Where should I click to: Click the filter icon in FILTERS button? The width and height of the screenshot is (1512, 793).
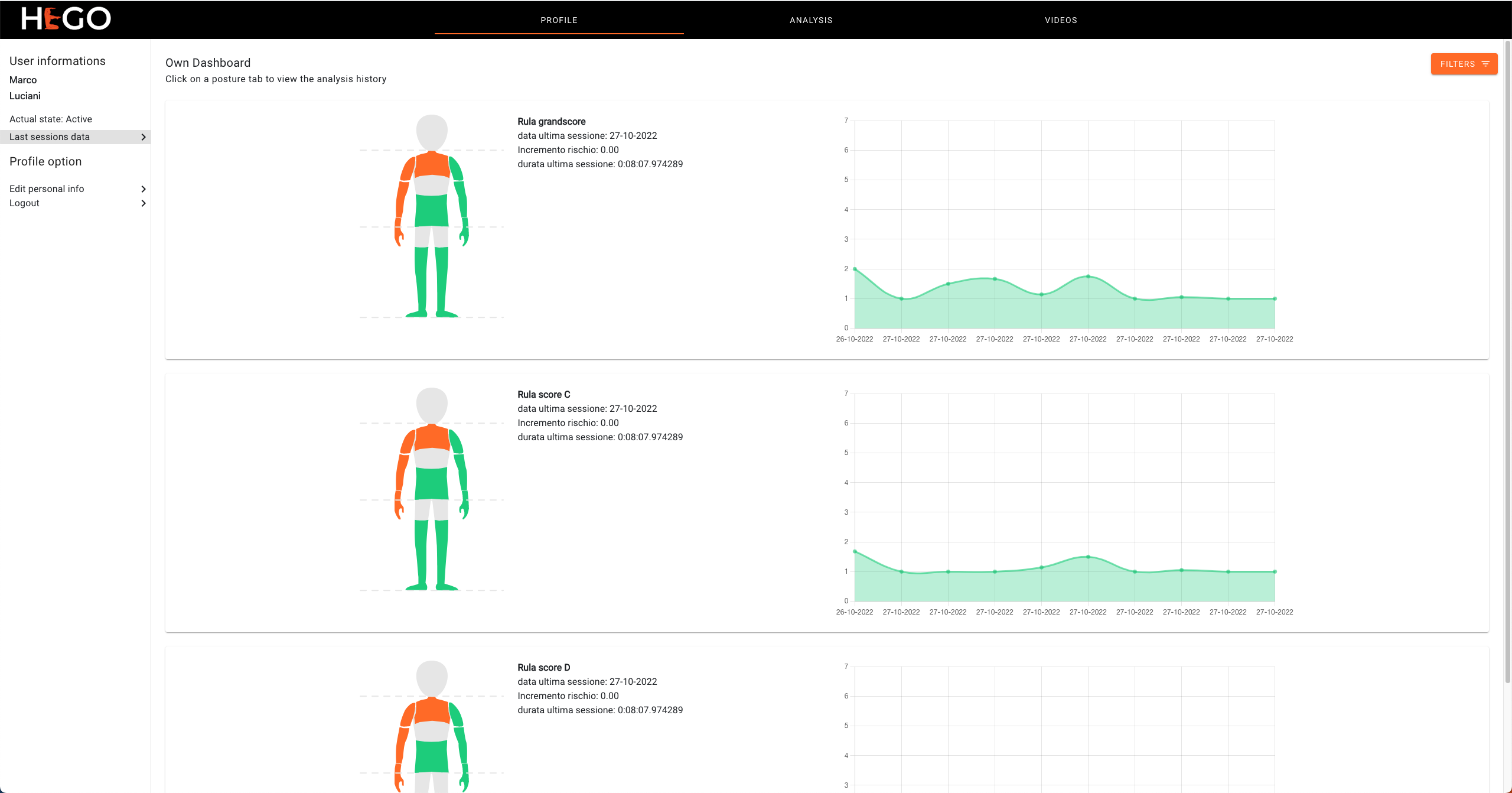[1485, 64]
